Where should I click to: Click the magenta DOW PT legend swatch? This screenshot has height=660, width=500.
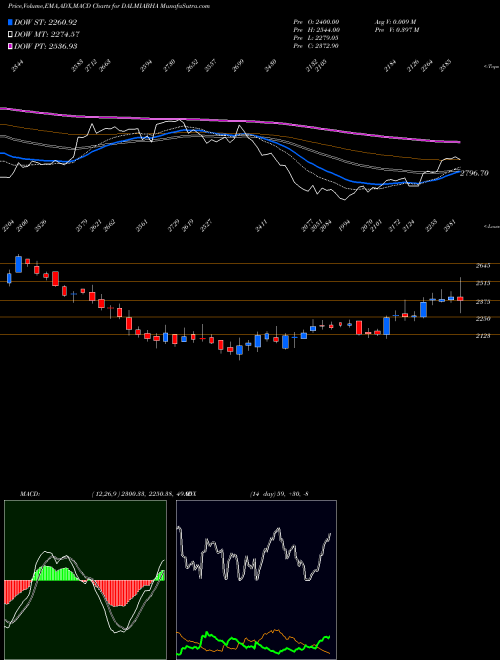pyautogui.click(x=10, y=46)
